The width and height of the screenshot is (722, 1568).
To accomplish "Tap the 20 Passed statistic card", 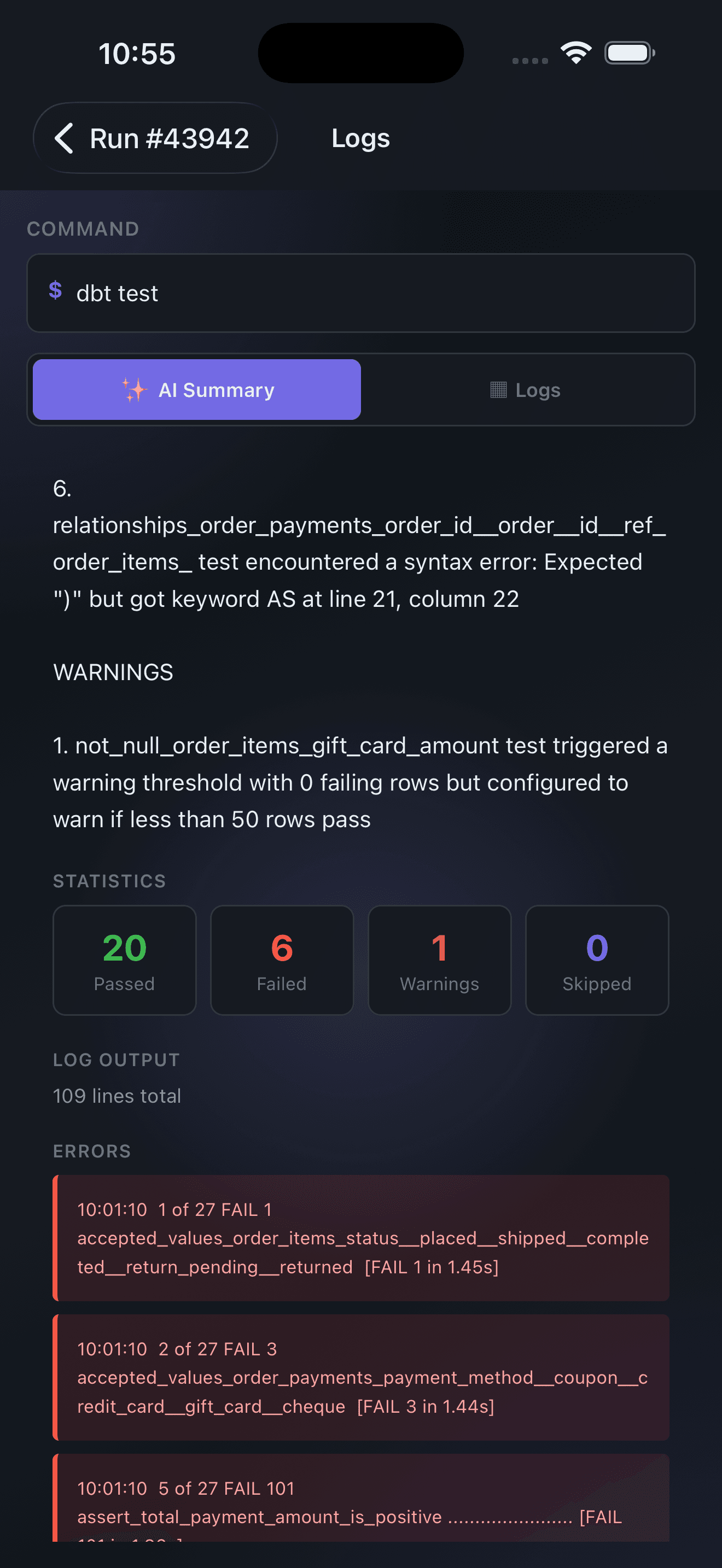I will 124,961.
